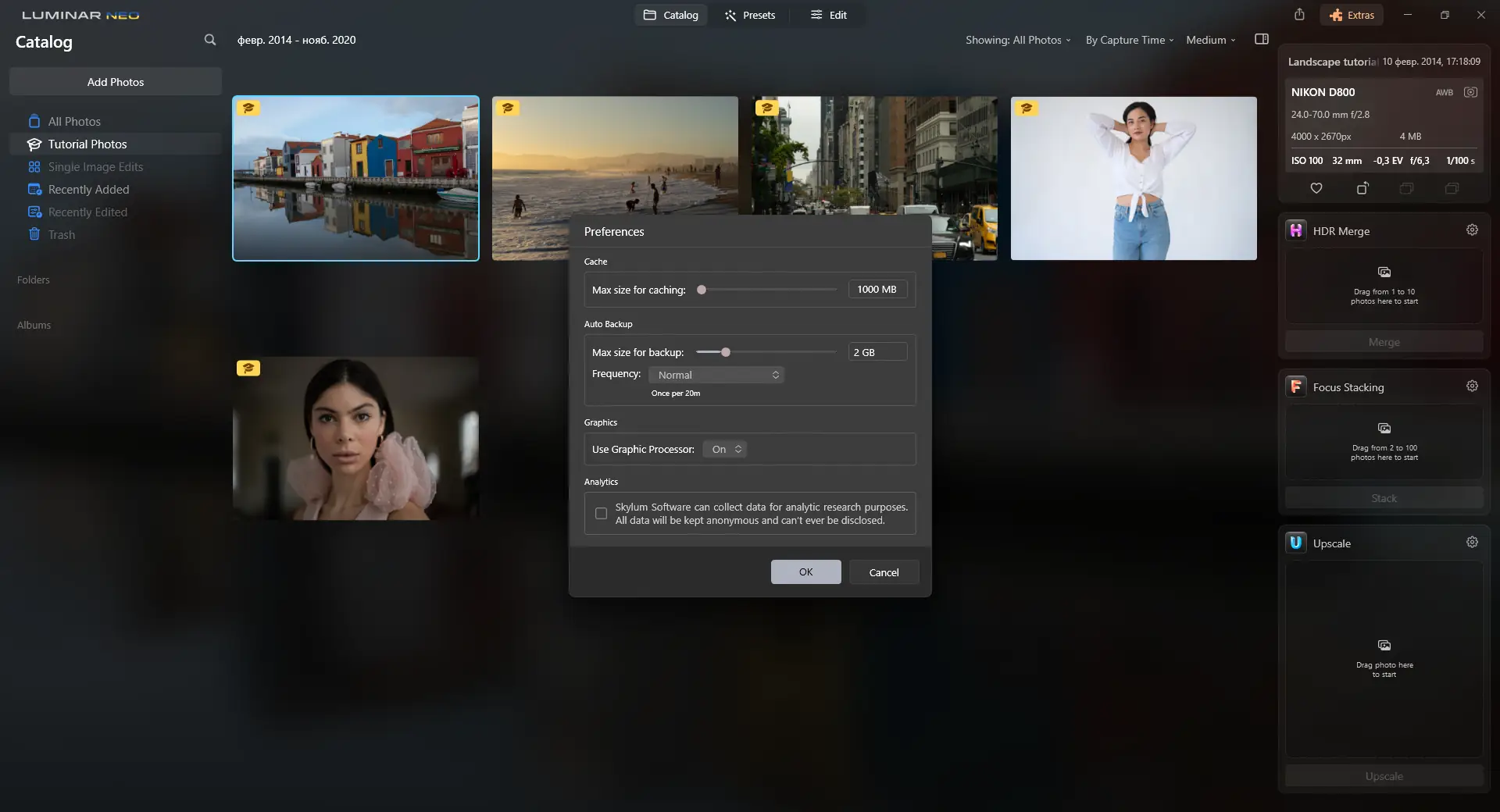This screenshot has width=1500, height=812.
Task: Toggle the right side panel layout icon
Action: click(x=1262, y=39)
